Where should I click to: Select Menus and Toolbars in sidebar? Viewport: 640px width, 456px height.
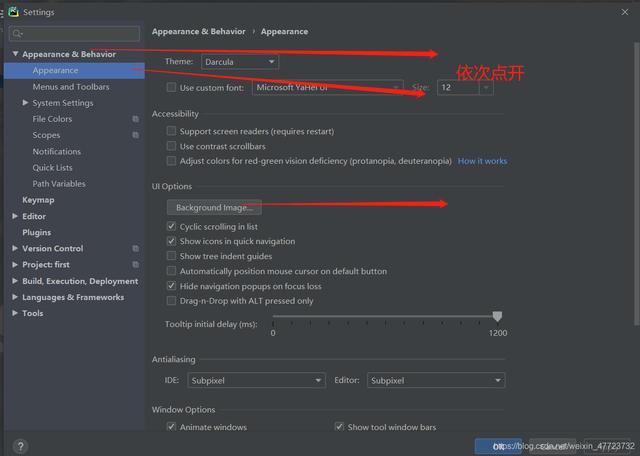click(x=70, y=87)
